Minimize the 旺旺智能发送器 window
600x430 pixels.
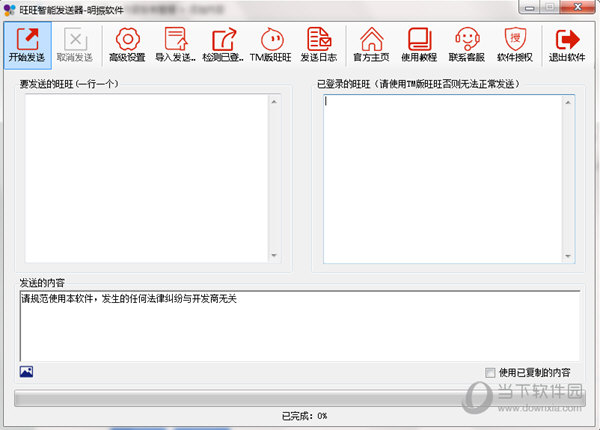point(530,7)
